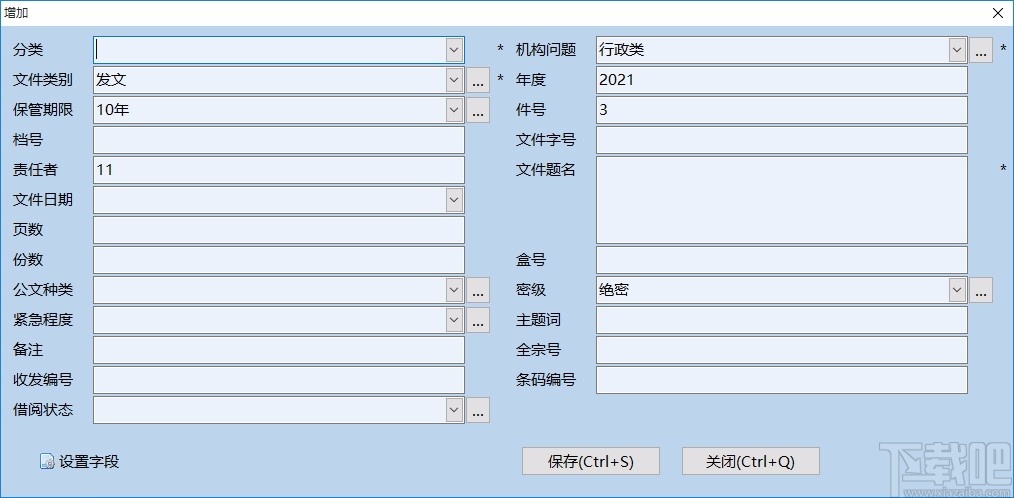Click into the 档号 input field
The image size is (1014, 498).
pos(279,140)
